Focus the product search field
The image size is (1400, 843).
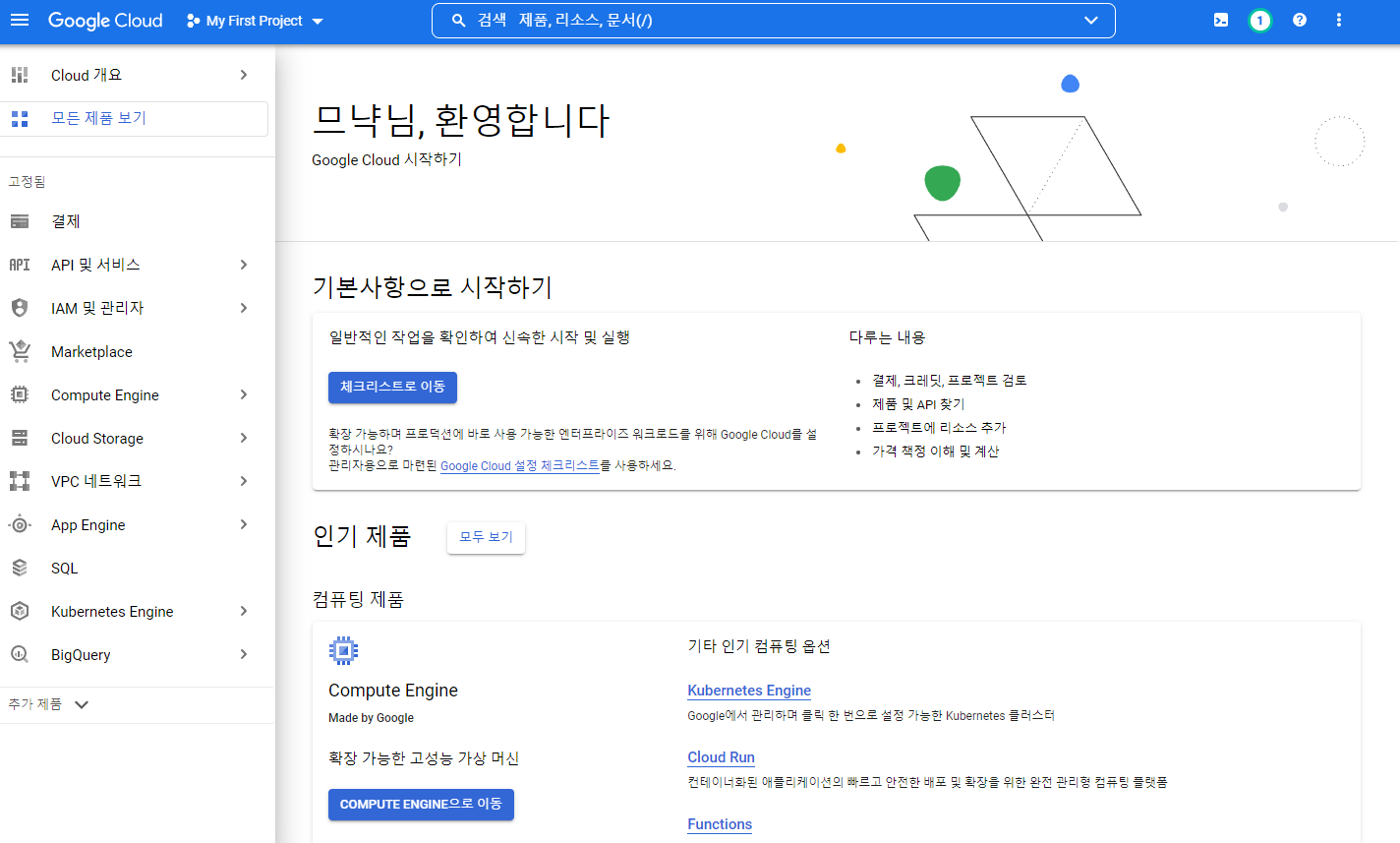coord(773,21)
